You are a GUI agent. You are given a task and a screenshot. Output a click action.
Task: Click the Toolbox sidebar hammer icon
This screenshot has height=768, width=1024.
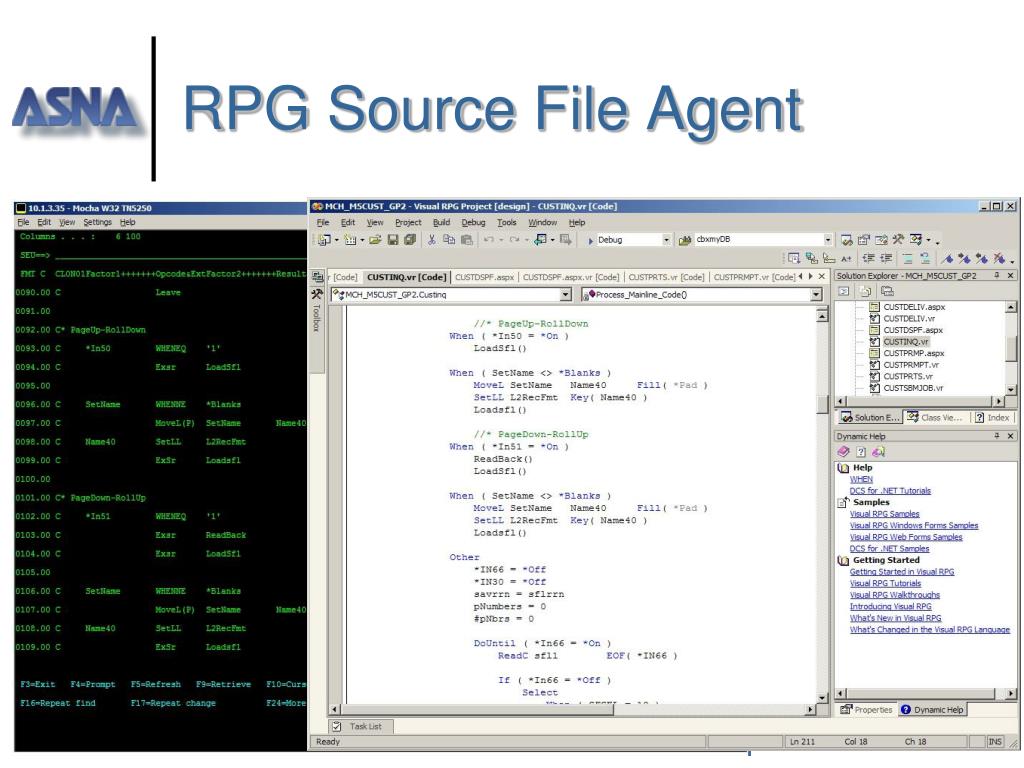point(317,295)
